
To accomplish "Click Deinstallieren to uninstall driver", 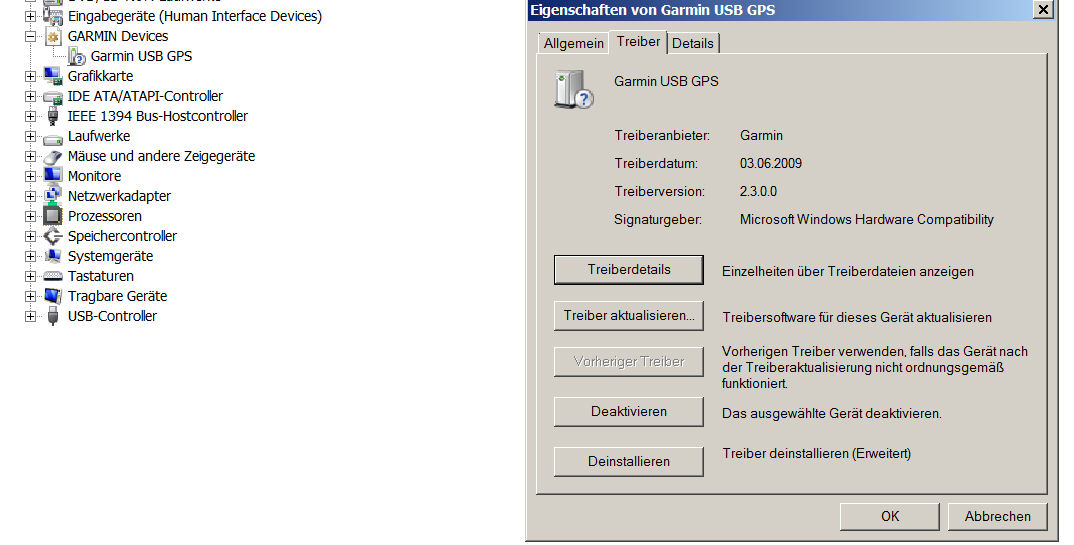I will click(x=629, y=461).
